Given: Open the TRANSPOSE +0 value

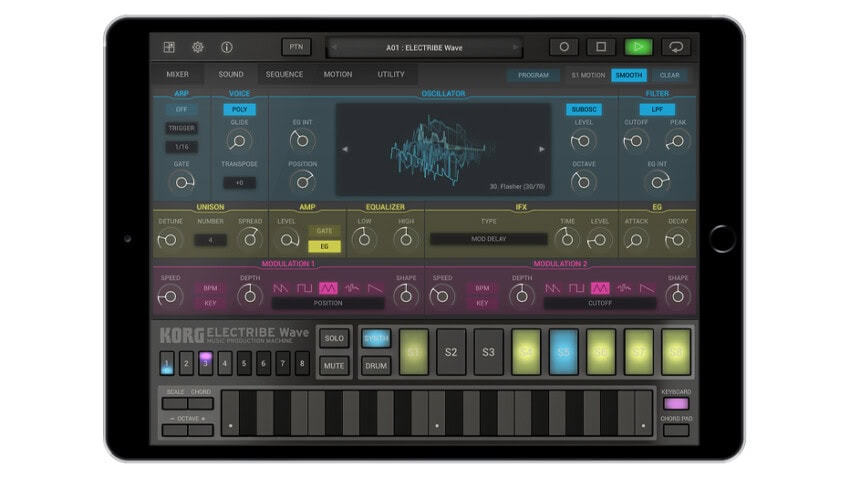Looking at the screenshot, I should tap(240, 183).
